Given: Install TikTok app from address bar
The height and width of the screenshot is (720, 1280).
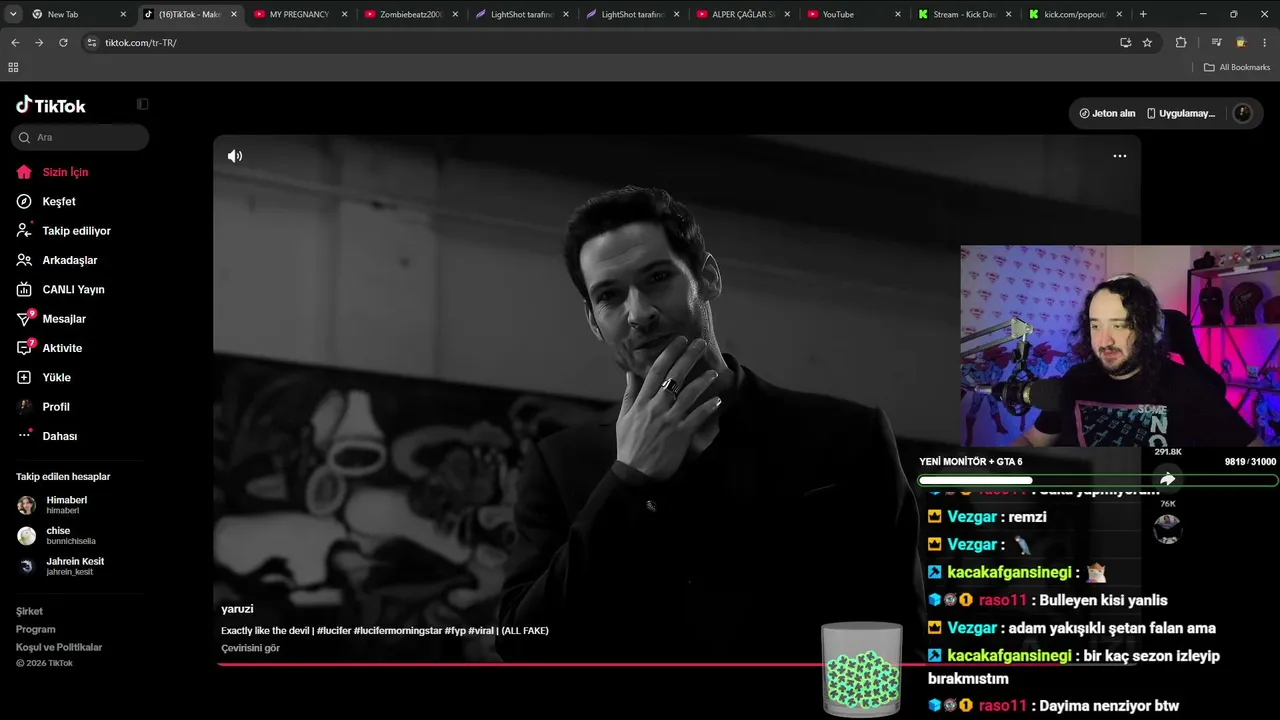Looking at the screenshot, I should coord(1125,43).
